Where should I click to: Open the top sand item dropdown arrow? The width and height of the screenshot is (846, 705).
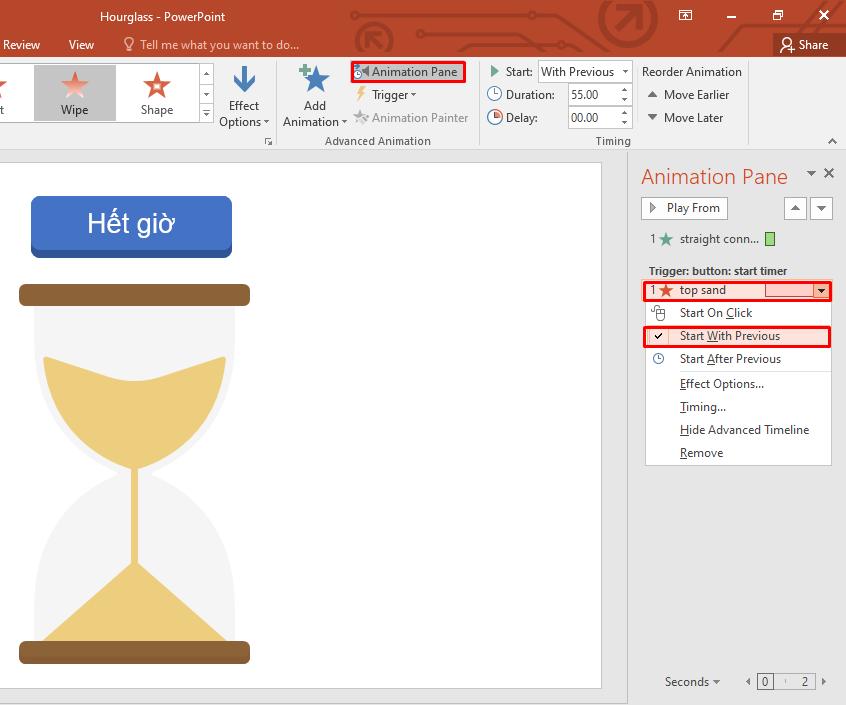[x=821, y=291]
